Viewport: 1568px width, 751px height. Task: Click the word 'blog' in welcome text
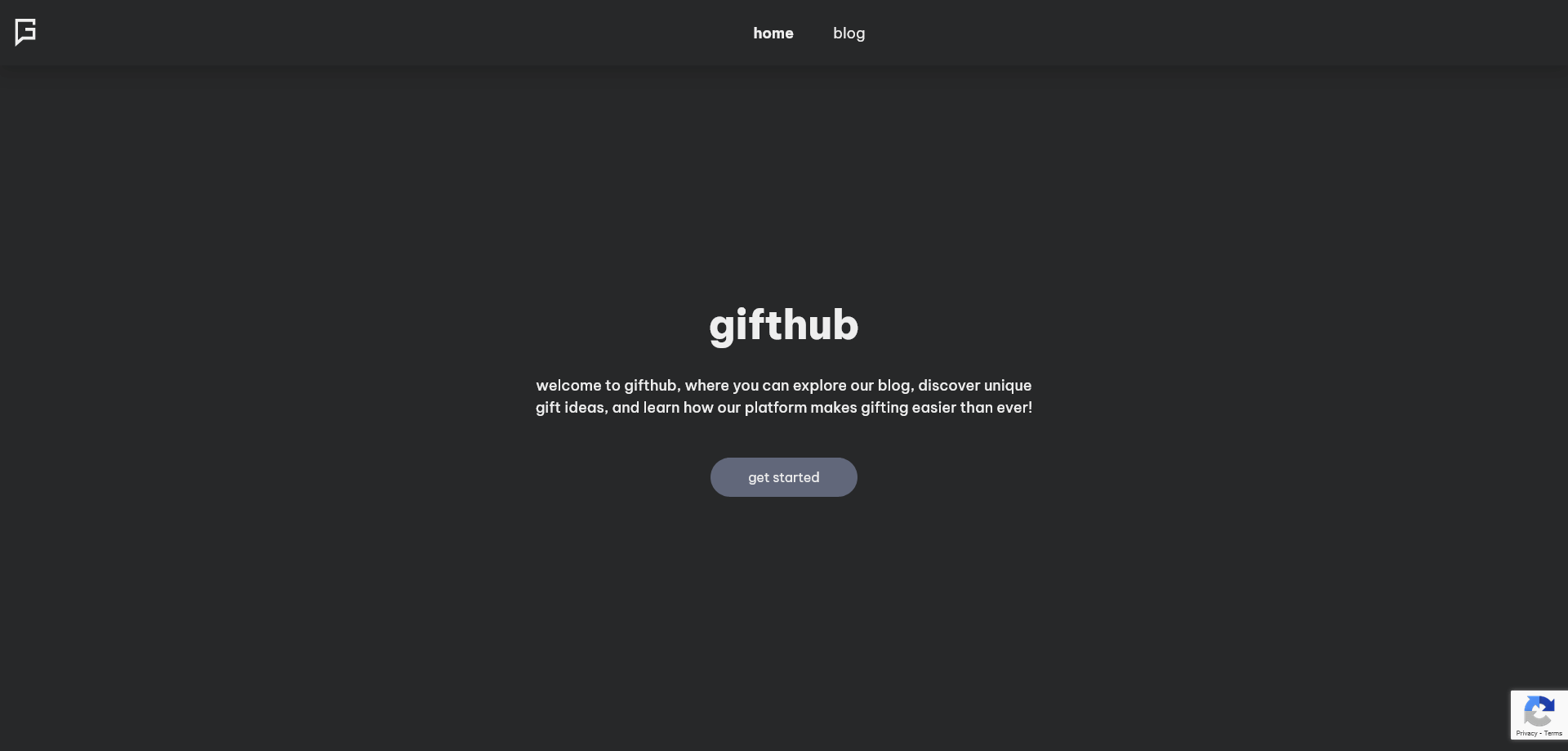(x=894, y=386)
